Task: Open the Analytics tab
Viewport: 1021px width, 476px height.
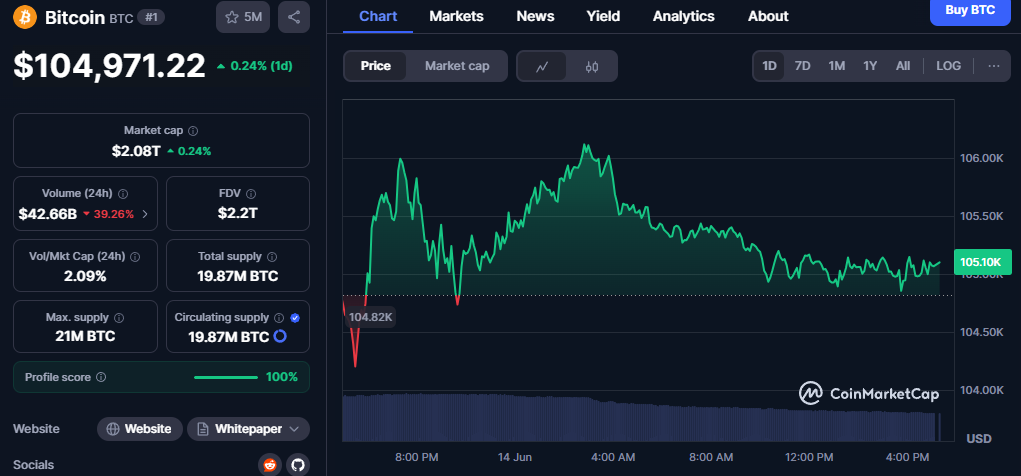Action: click(684, 16)
